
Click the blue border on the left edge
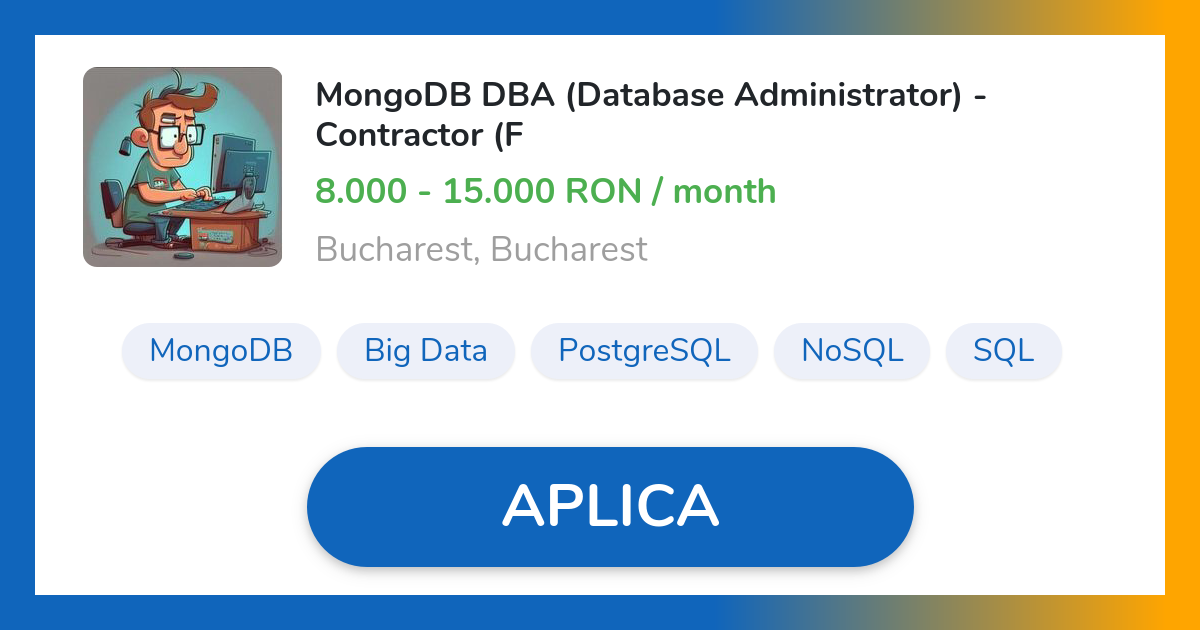tap(17, 315)
